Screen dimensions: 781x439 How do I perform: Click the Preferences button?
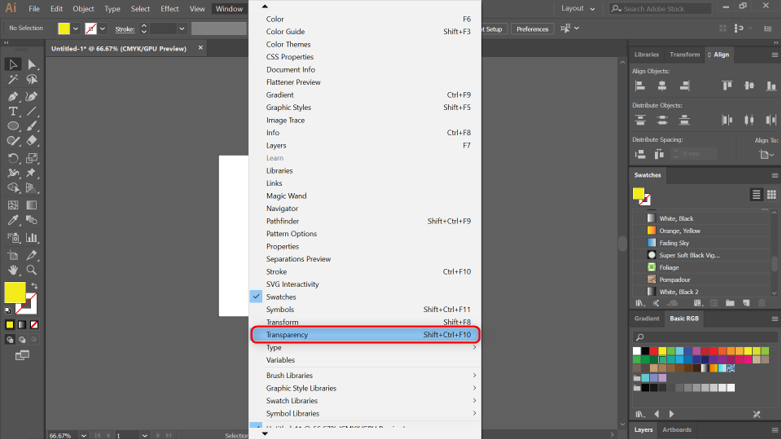[x=532, y=29]
